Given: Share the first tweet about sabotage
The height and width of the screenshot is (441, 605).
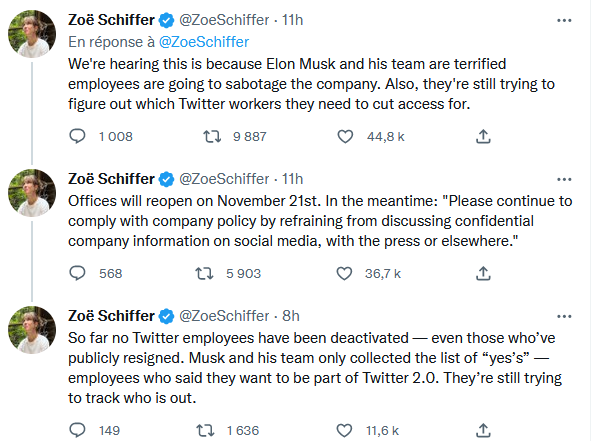Looking at the screenshot, I should click(483, 136).
